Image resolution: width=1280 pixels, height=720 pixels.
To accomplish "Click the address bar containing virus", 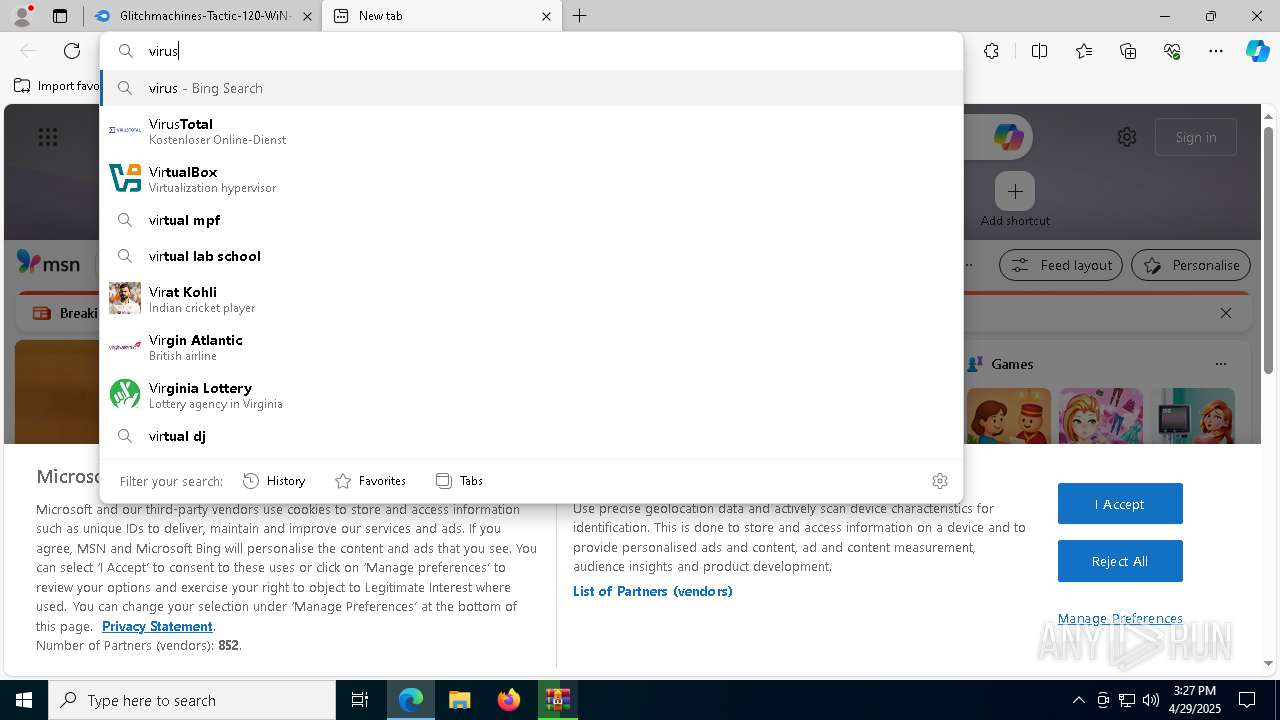I will click(531, 51).
